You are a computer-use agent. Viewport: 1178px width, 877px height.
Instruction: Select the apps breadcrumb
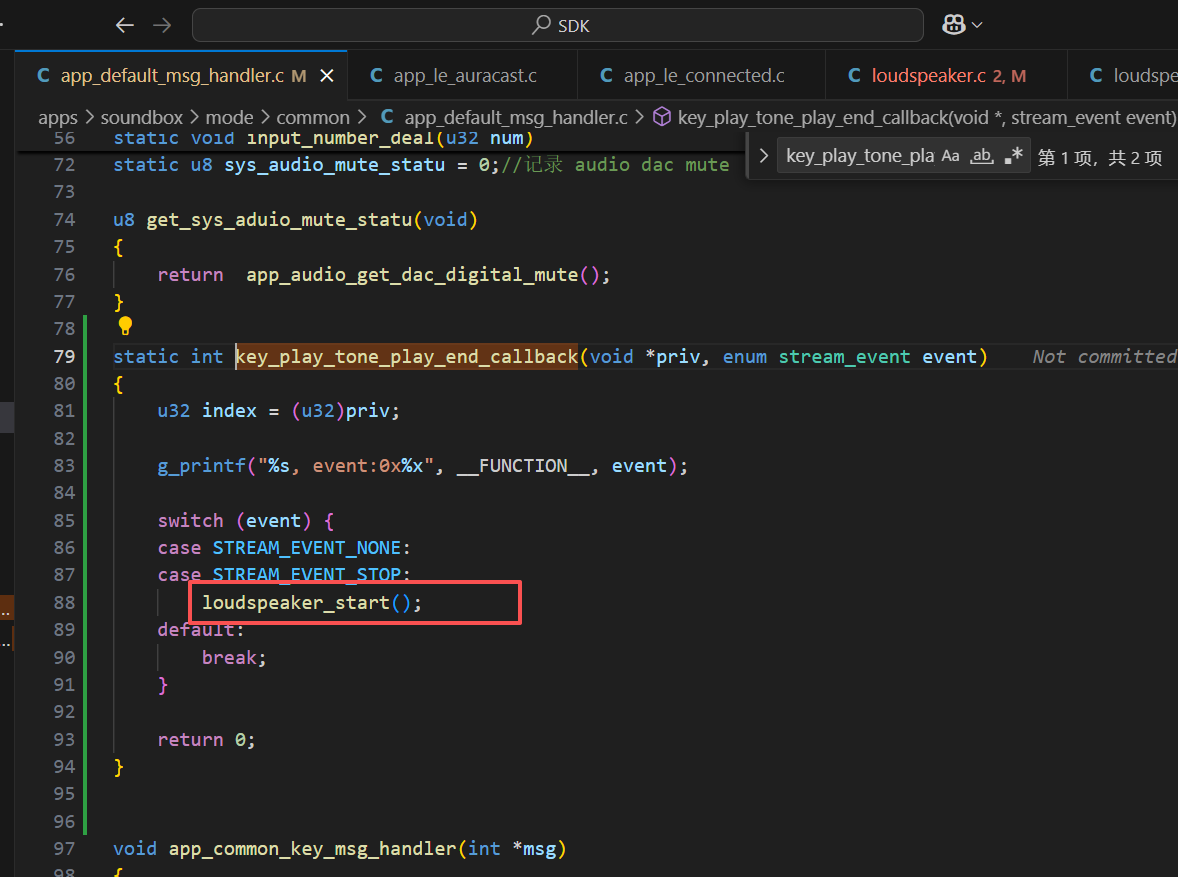coord(58,118)
